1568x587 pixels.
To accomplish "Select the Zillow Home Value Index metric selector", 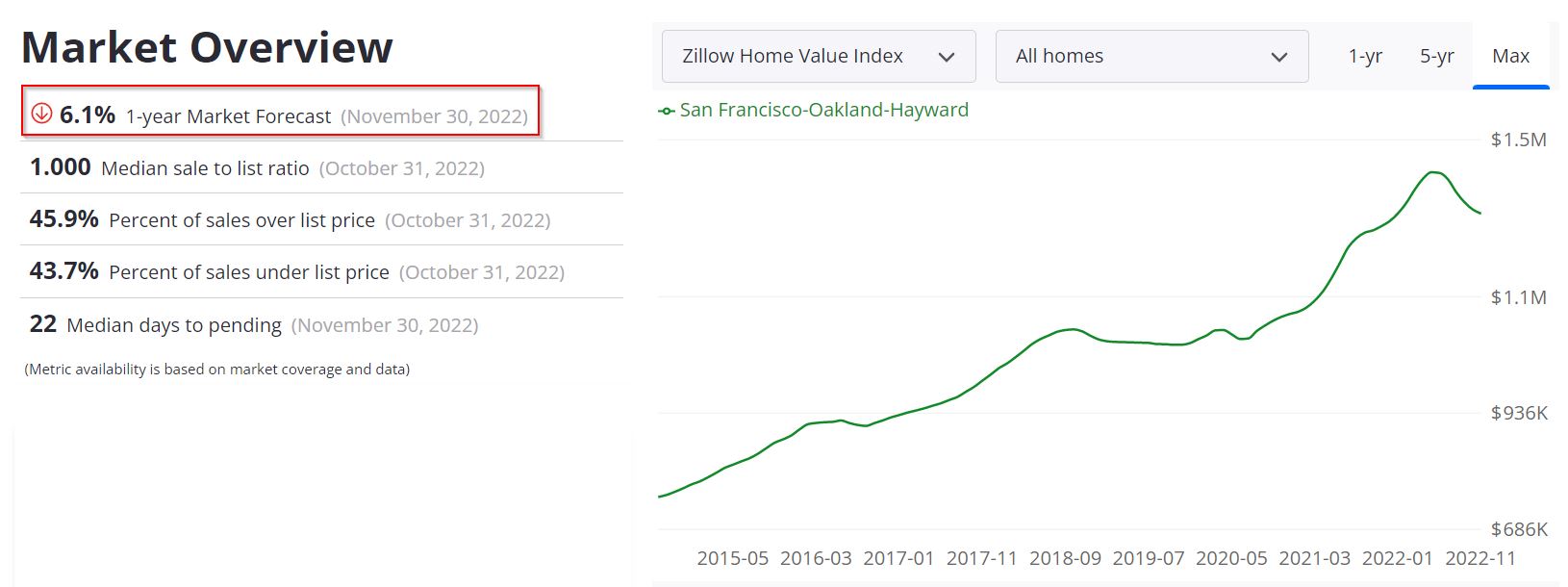I will (818, 56).
